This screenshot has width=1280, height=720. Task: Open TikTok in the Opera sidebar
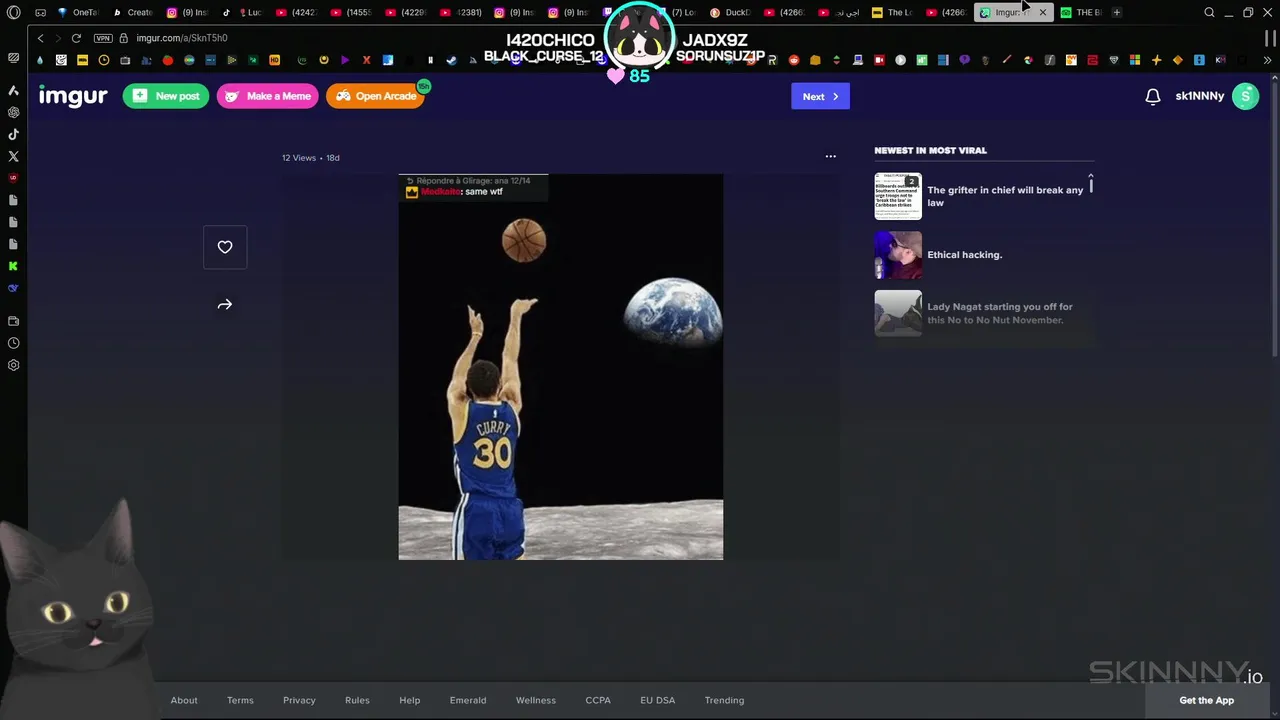coord(13,134)
